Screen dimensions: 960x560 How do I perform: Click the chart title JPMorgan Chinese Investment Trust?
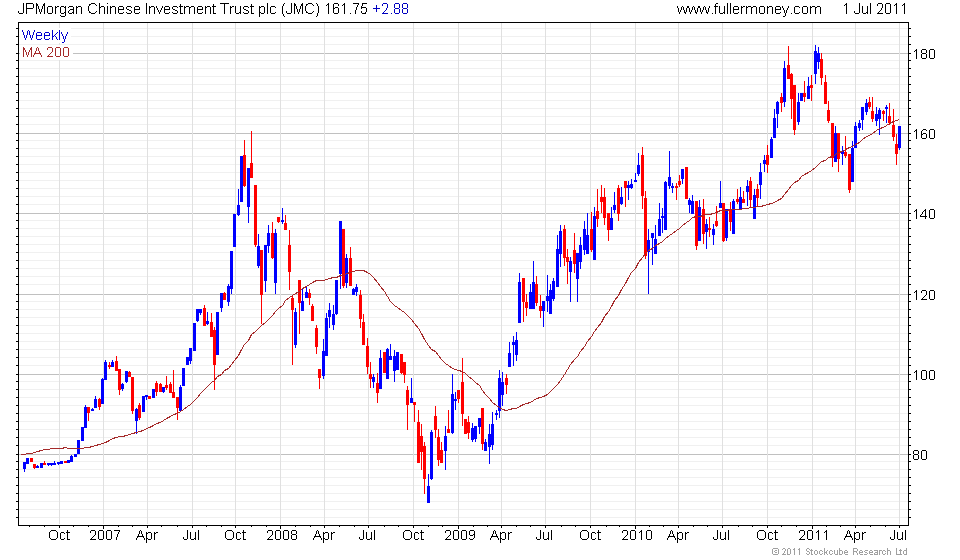(x=168, y=9)
